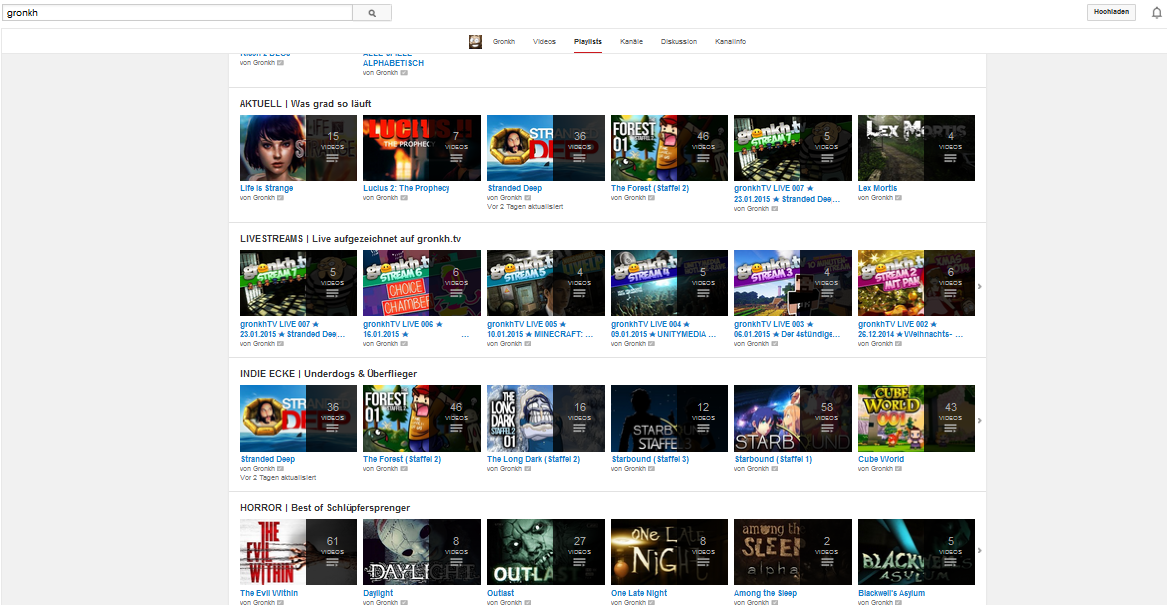The height and width of the screenshot is (605, 1167).
Task: Open the One Late Night playlist thumbnail
Action: [x=669, y=551]
